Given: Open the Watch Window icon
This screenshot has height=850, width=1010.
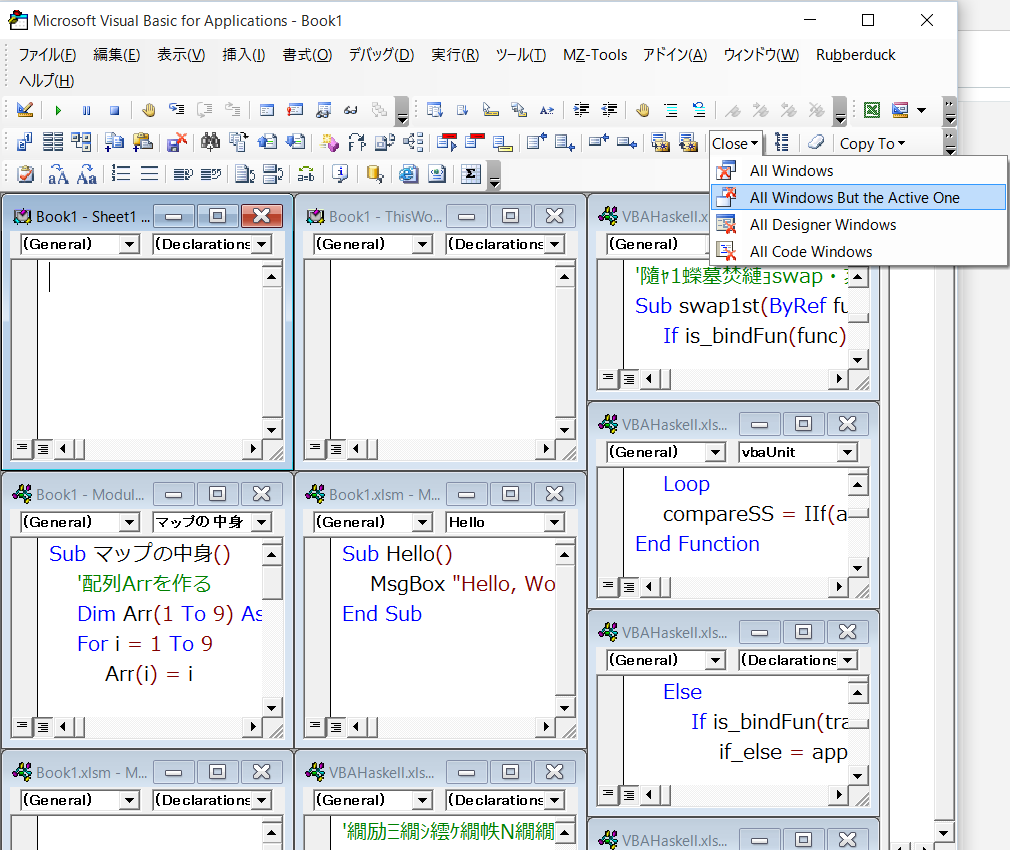Looking at the screenshot, I should [323, 110].
